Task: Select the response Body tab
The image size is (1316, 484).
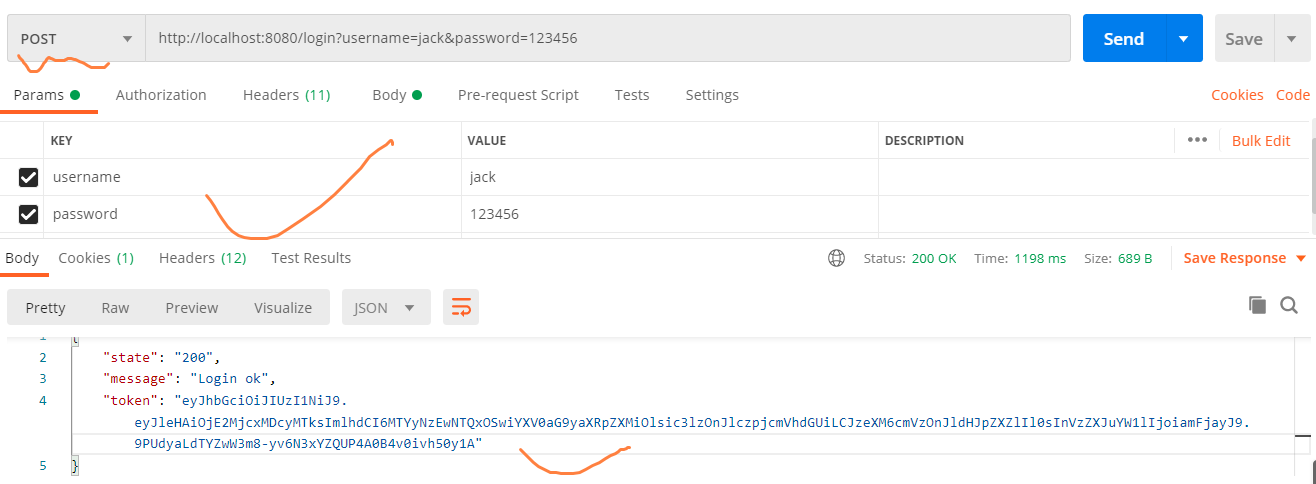Action: click(x=22, y=258)
